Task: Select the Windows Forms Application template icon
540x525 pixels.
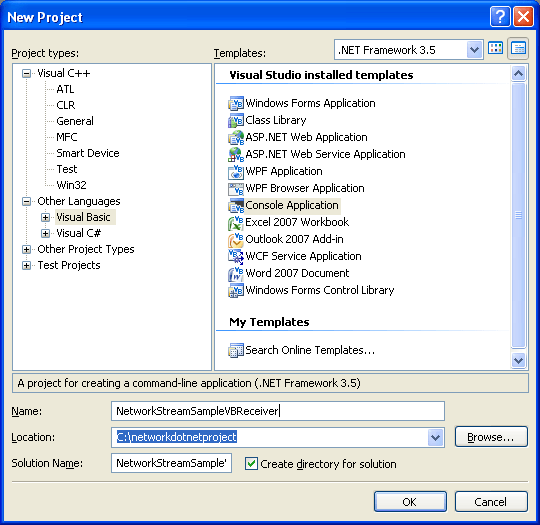Action: click(x=236, y=103)
